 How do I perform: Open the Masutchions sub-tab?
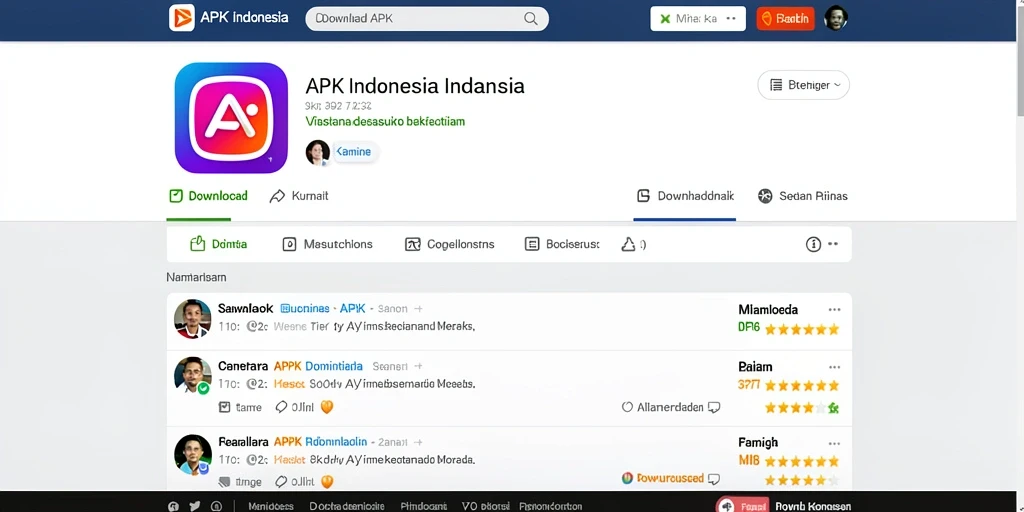point(327,244)
